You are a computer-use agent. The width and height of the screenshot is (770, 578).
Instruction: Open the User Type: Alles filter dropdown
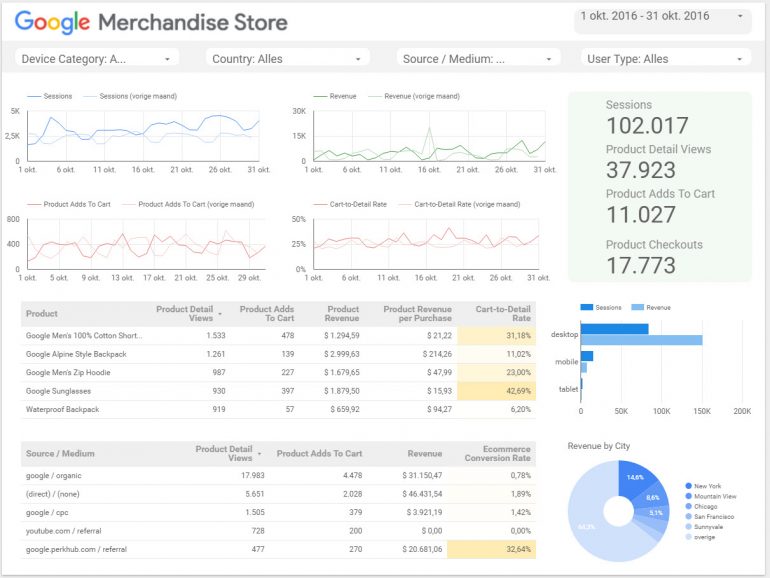click(665, 58)
